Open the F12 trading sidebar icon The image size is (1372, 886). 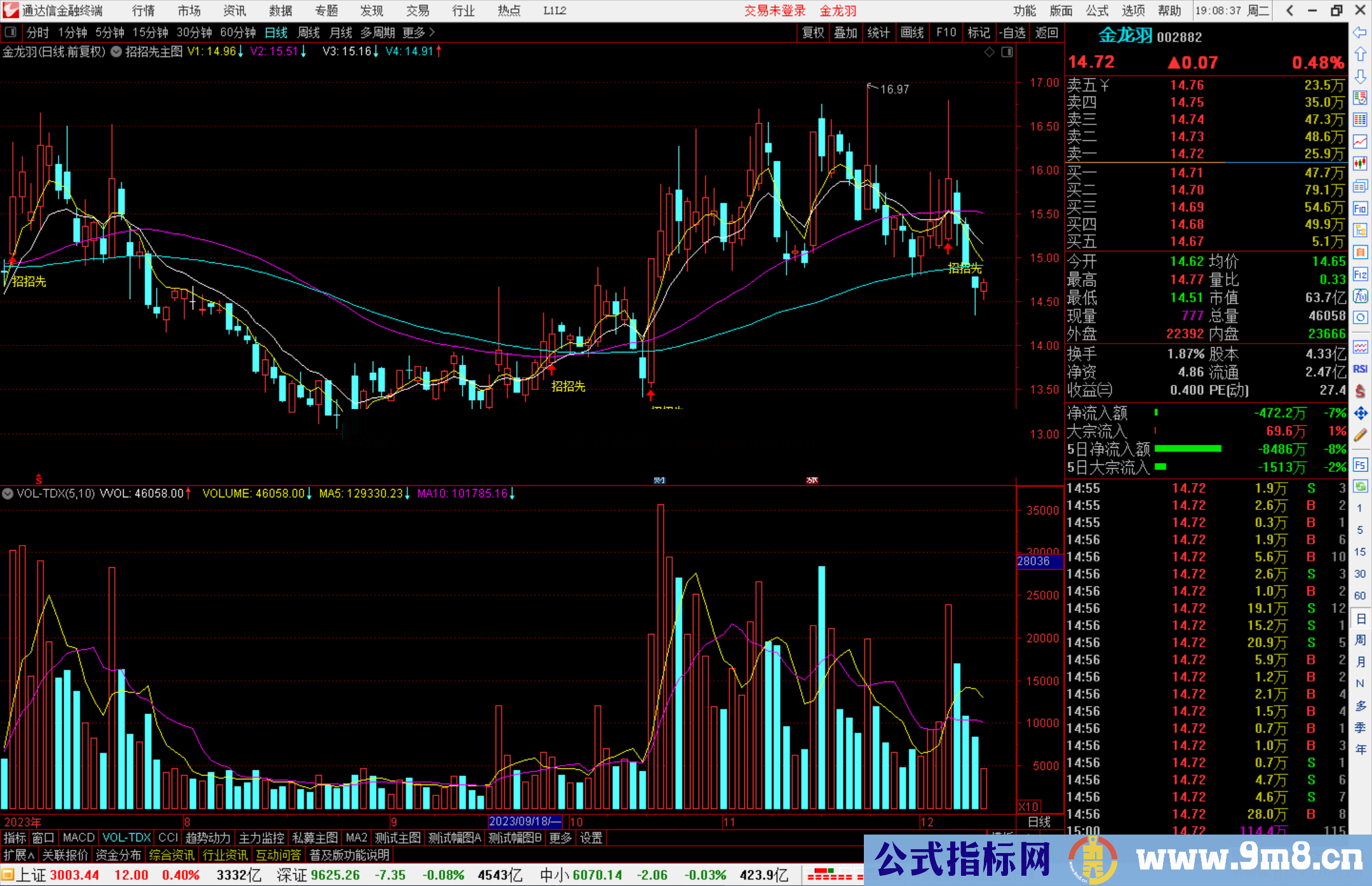(1360, 274)
